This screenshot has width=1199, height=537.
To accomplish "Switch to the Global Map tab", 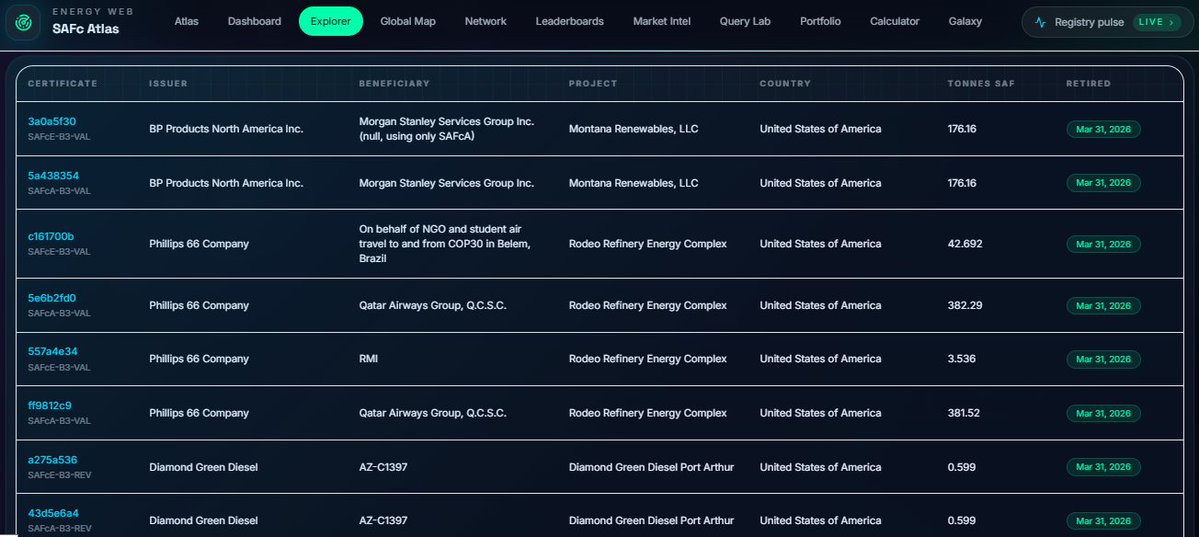I will tap(408, 21).
